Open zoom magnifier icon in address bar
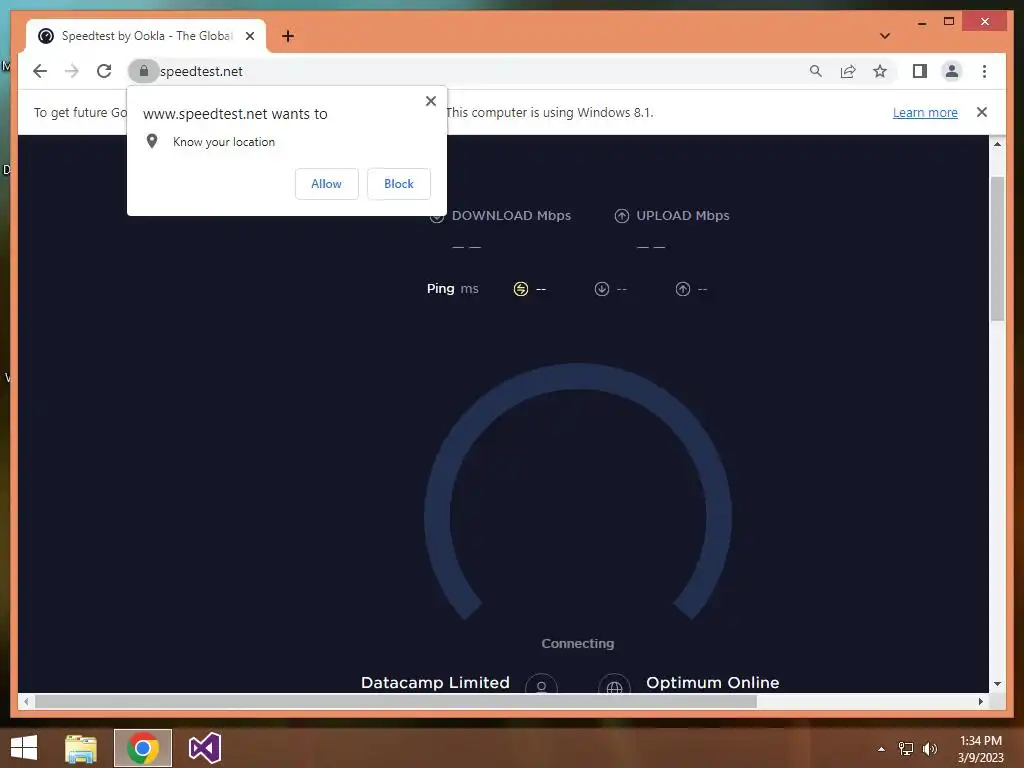Viewport: 1024px width, 768px height. (816, 71)
